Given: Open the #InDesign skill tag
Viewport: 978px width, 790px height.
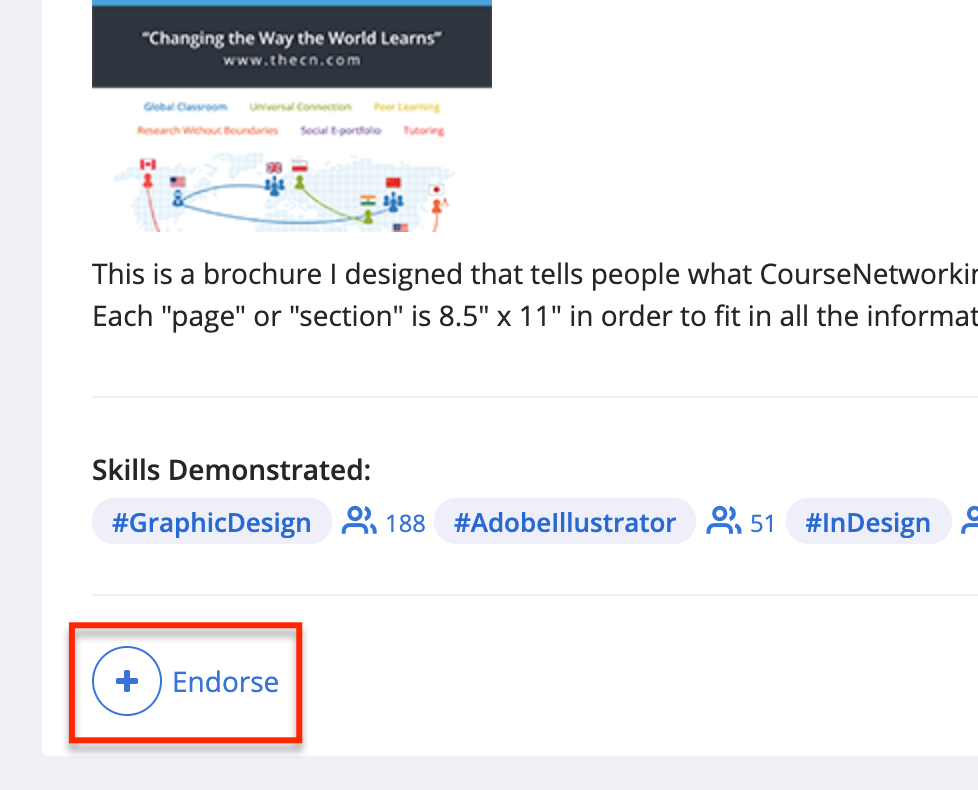Looking at the screenshot, I should pos(868,521).
